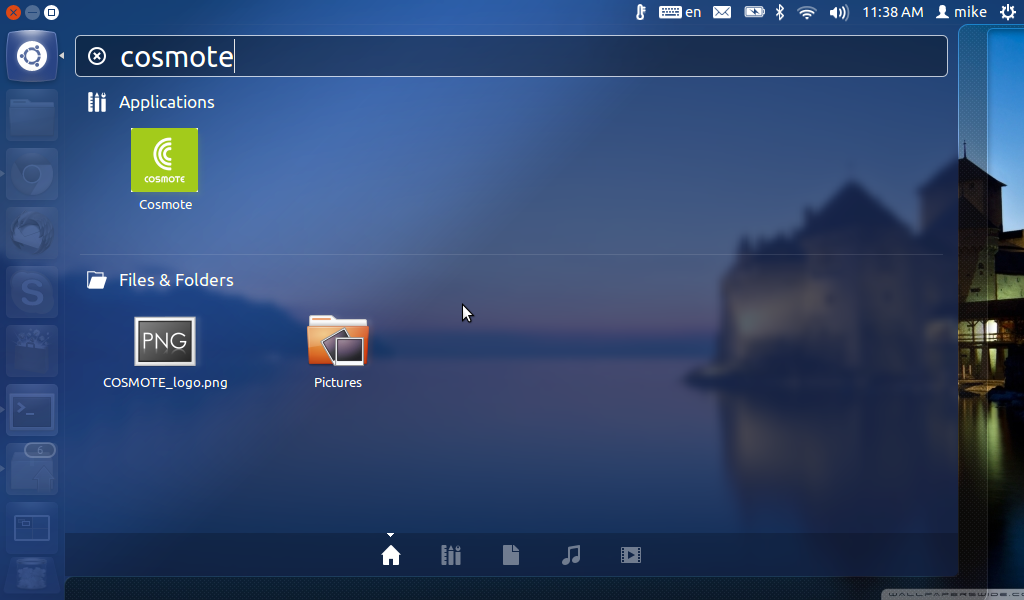
Task: Open the Workspace Switcher in launcher
Action: point(32,527)
